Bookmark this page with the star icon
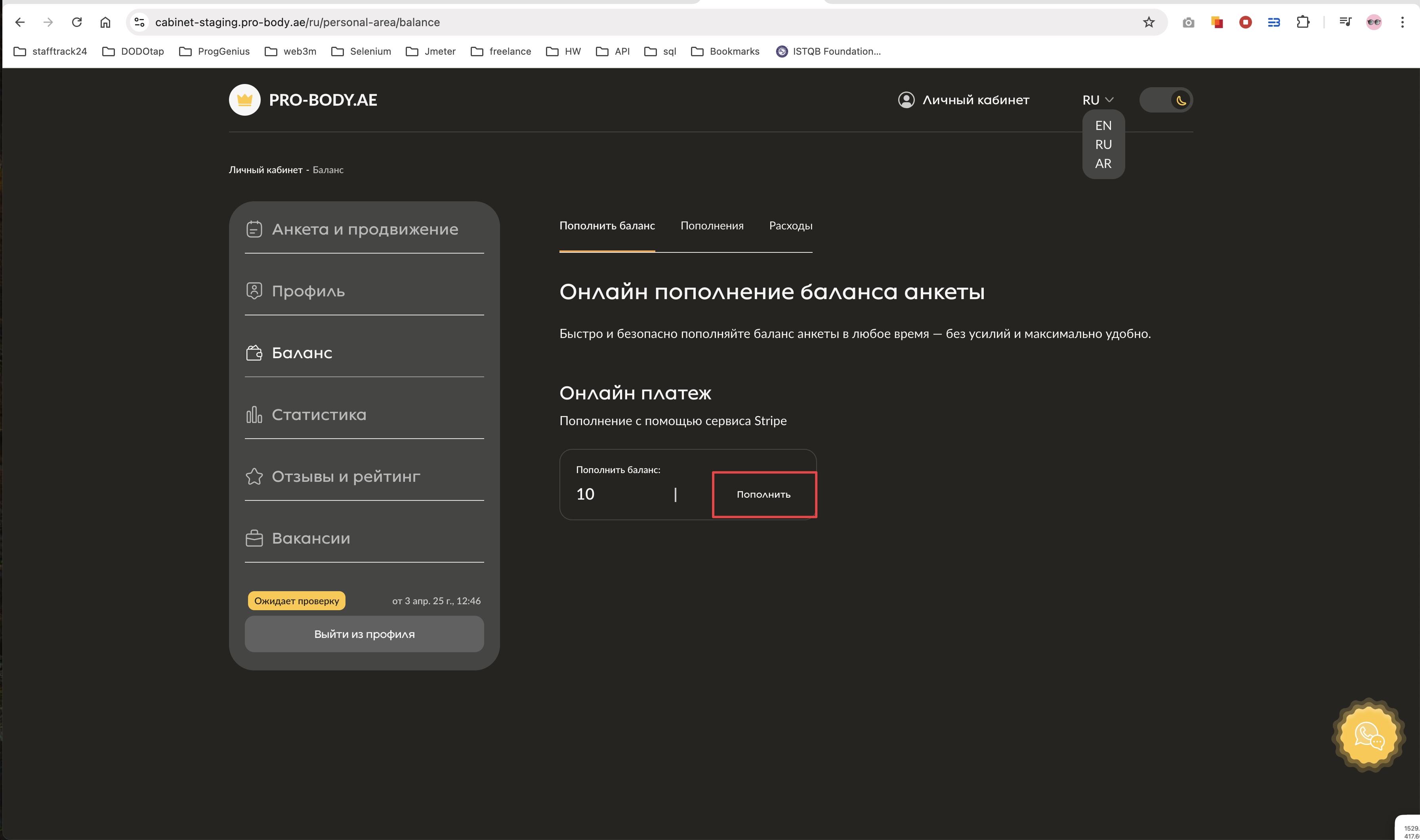Viewport: 1420px width, 840px height. point(1148,22)
